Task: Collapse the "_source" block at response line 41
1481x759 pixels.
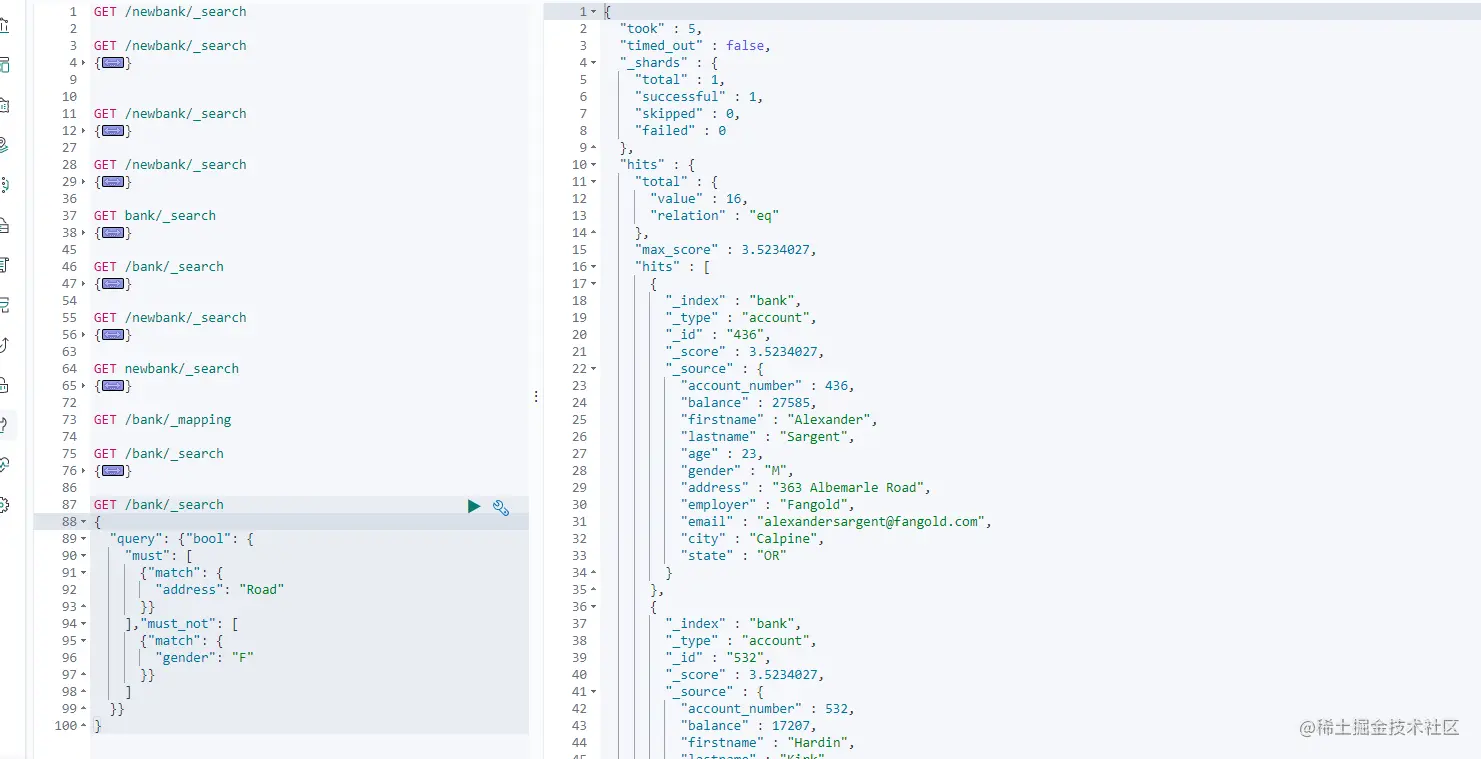Action: tap(594, 692)
